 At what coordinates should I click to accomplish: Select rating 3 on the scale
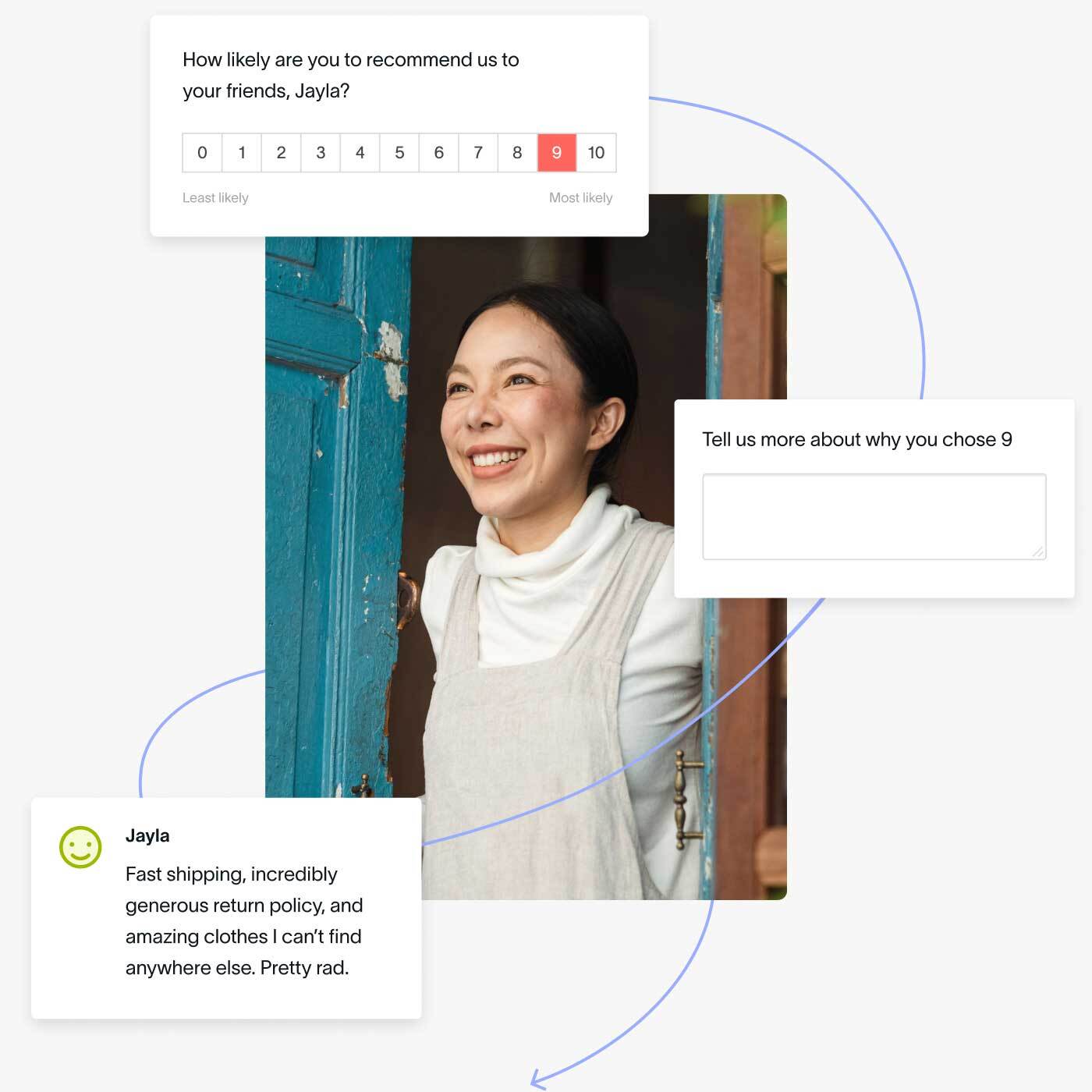click(x=321, y=153)
